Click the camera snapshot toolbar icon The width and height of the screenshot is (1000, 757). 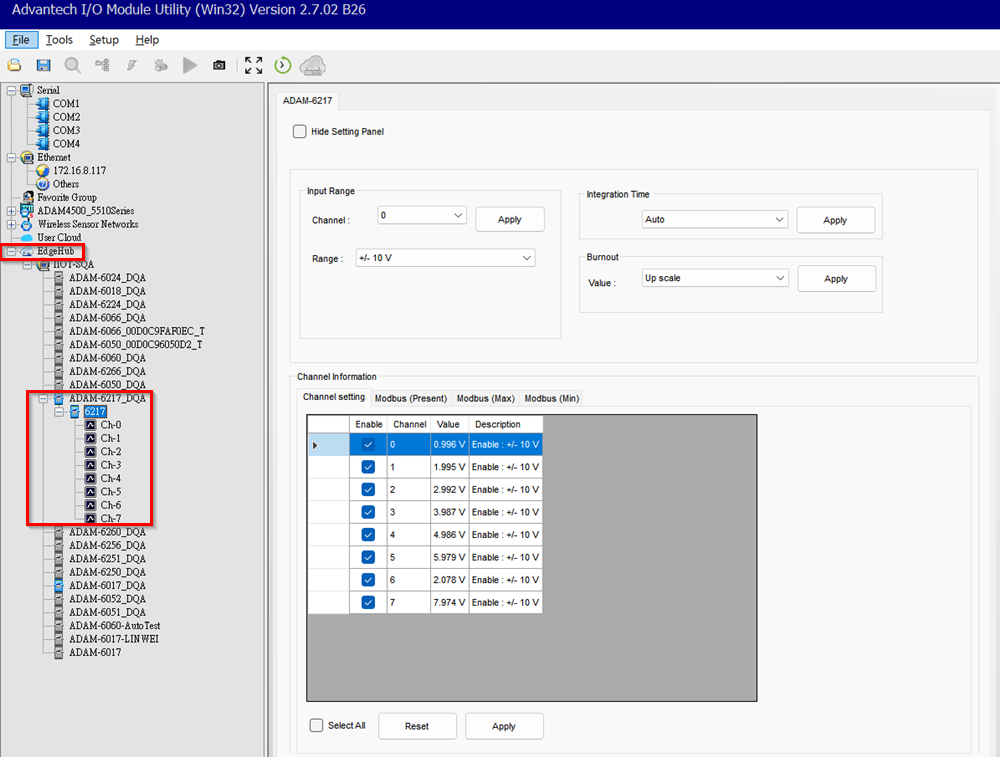coord(219,65)
